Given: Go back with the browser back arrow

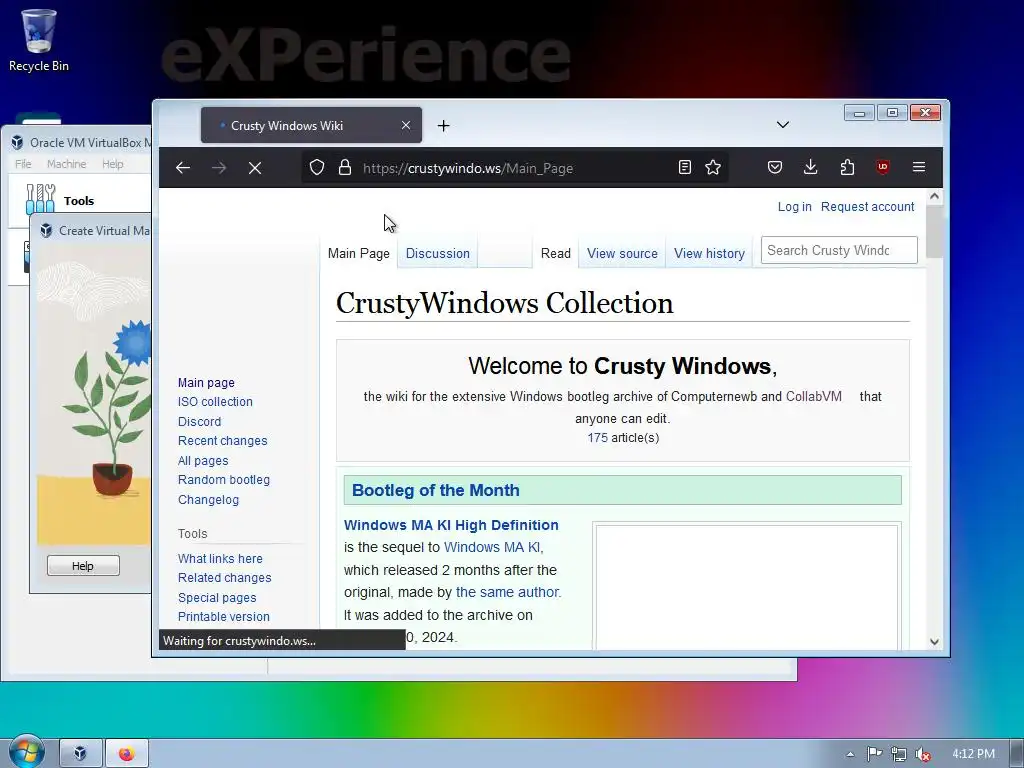Looking at the screenshot, I should [x=183, y=168].
